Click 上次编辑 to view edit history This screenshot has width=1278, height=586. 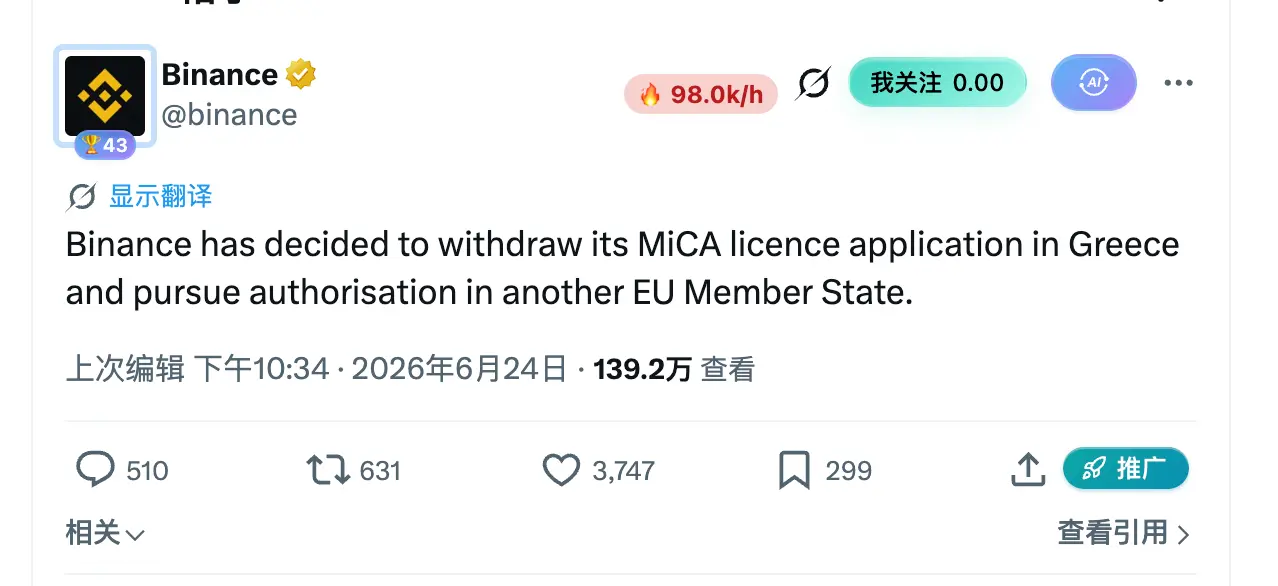coord(125,370)
